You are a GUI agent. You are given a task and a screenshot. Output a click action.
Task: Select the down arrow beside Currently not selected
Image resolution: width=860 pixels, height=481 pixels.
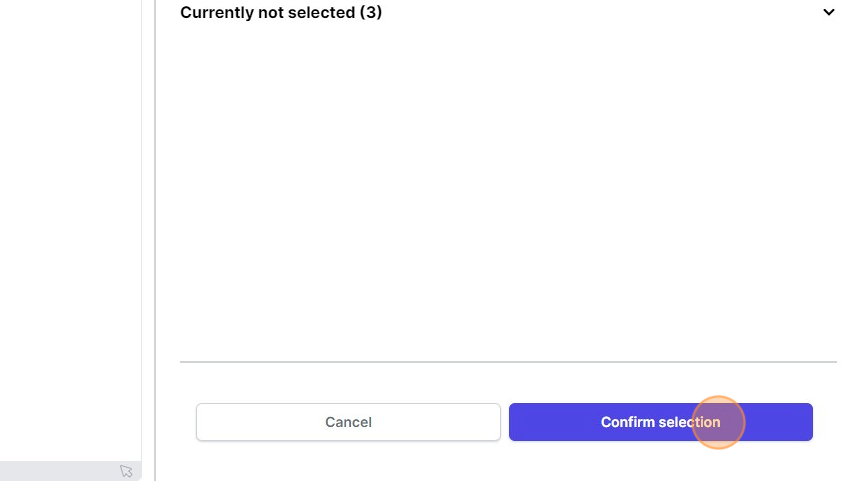[828, 13]
